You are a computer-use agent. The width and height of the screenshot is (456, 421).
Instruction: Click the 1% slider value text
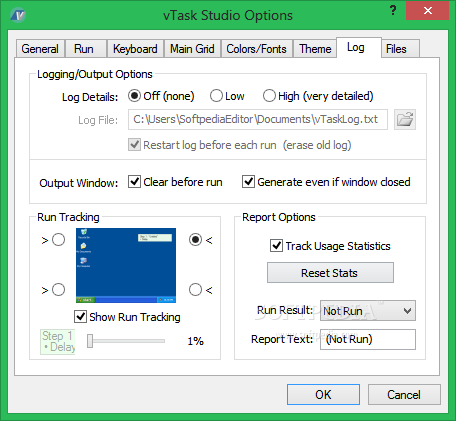(195, 341)
